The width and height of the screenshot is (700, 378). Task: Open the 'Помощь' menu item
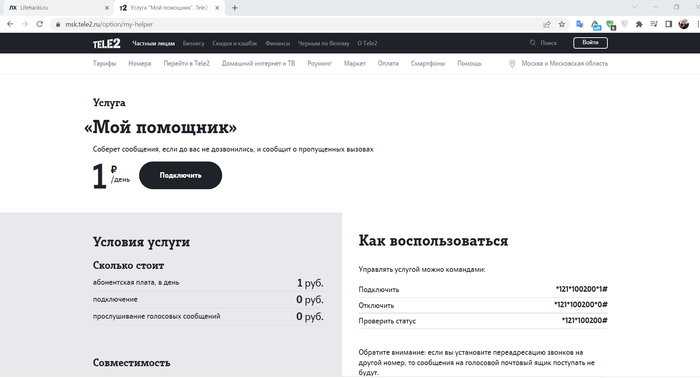click(469, 63)
